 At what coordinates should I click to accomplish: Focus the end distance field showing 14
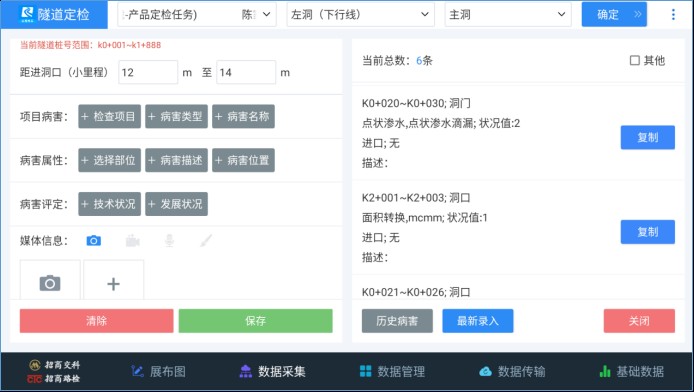(x=246, y=72)
